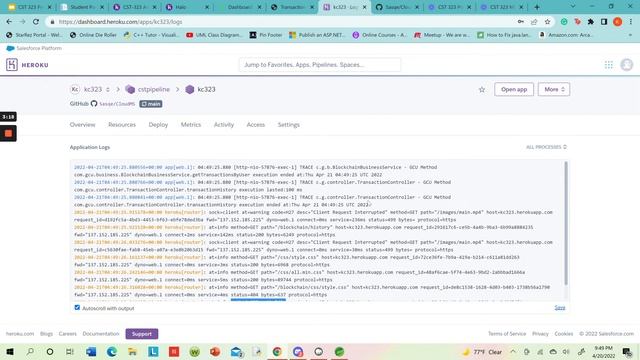Screen dimensions: 640x360
Task: Open File Explorer from taskbar
Action: (132, 351)
